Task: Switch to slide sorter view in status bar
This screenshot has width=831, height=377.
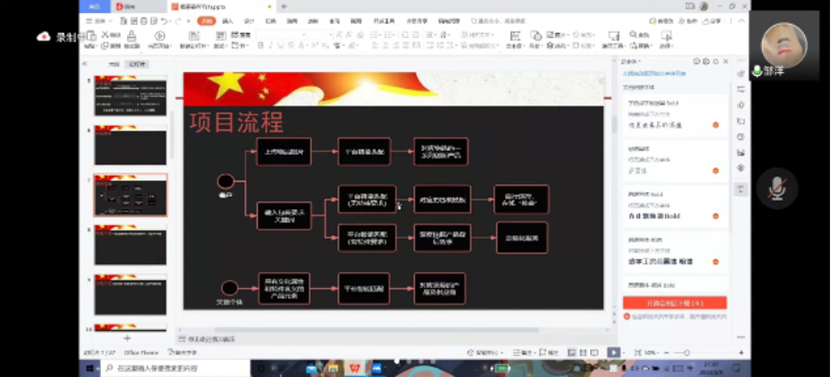Action: [x=584, y=353]
